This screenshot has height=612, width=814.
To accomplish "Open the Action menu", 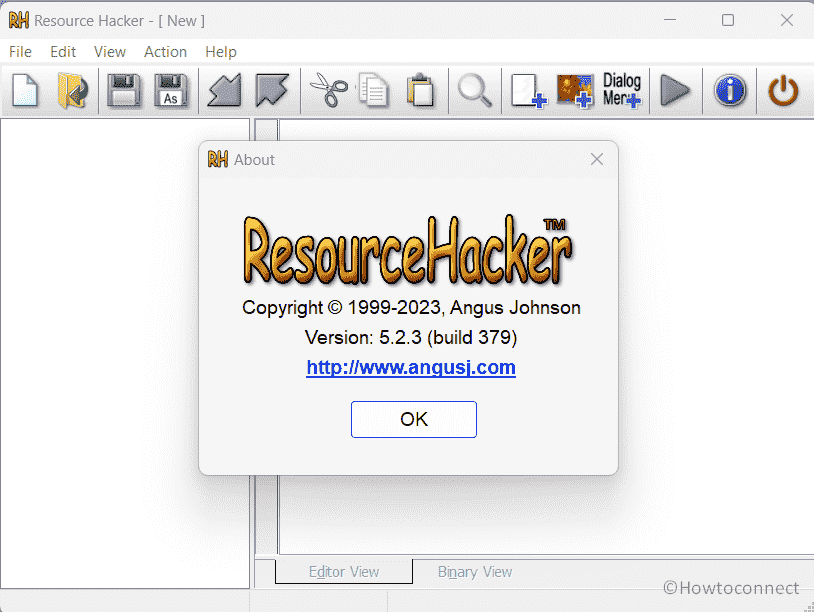I will coord(165,52).
